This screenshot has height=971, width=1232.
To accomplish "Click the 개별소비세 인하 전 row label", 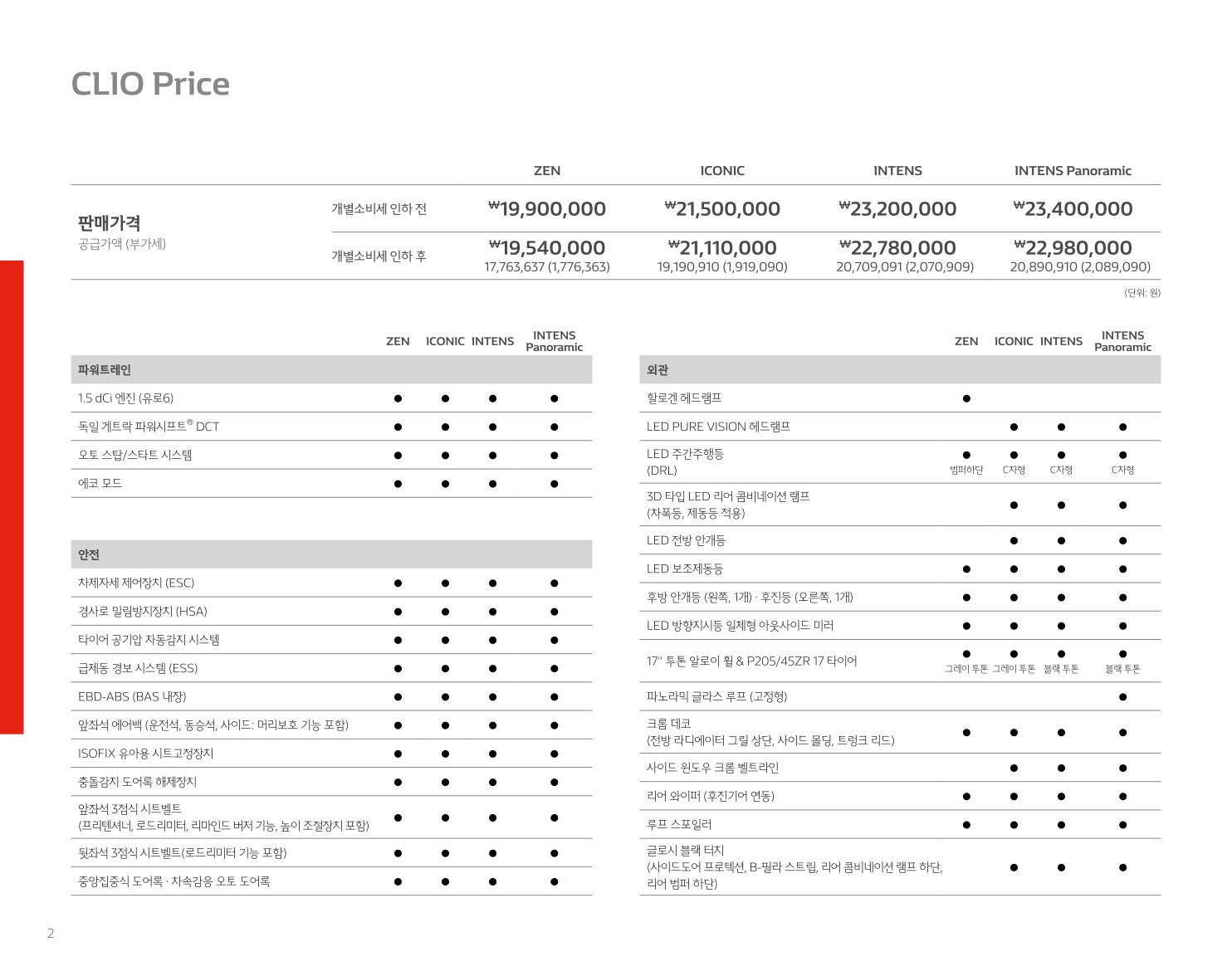I will 379,209.
